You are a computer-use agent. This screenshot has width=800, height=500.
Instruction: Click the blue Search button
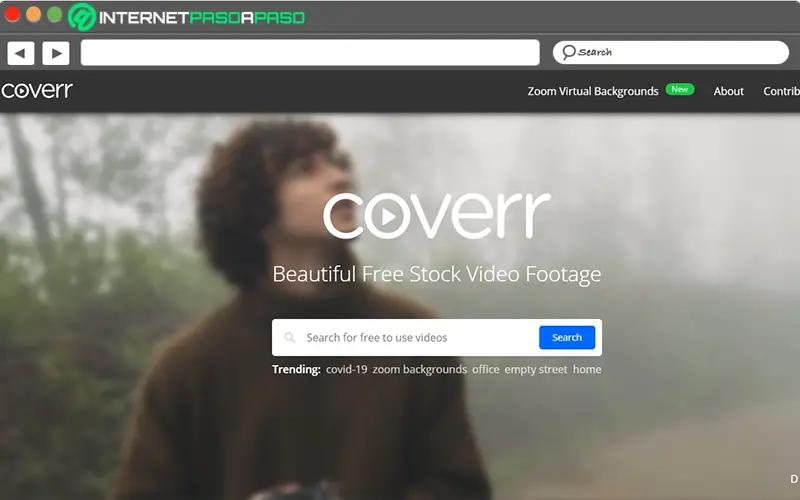[x=567, y=337]
